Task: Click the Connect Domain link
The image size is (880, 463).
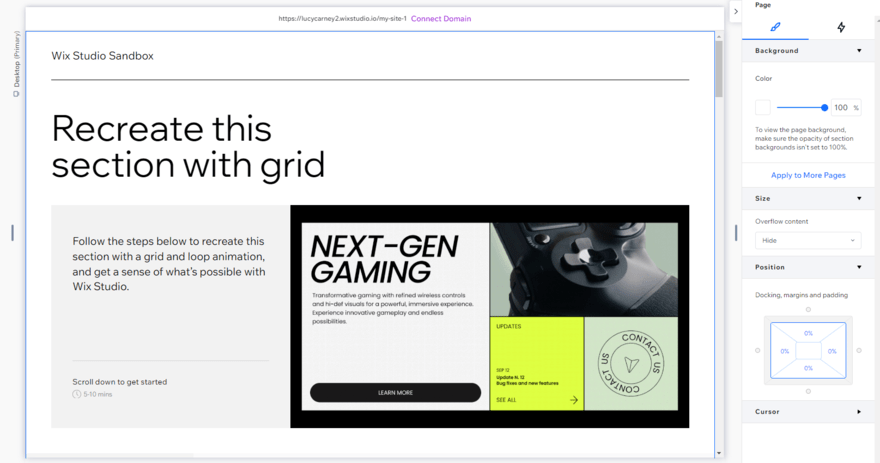Action: point(441,18)
